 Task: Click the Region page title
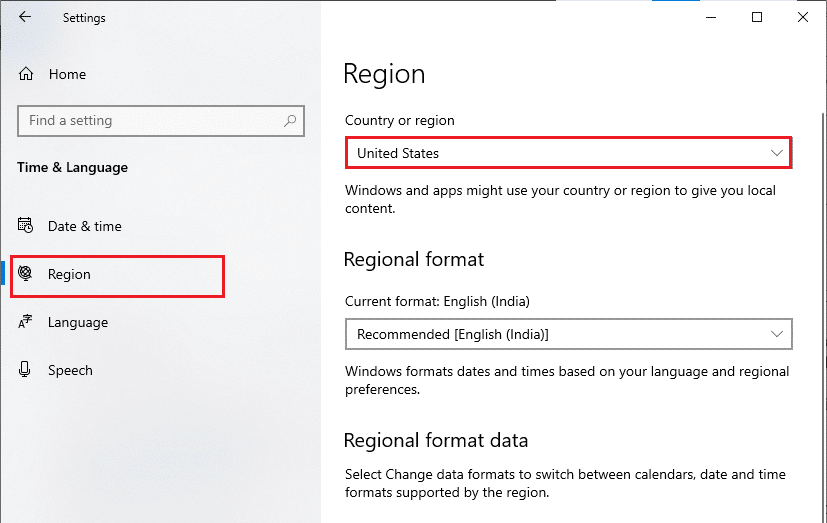(x=384, y=74)
